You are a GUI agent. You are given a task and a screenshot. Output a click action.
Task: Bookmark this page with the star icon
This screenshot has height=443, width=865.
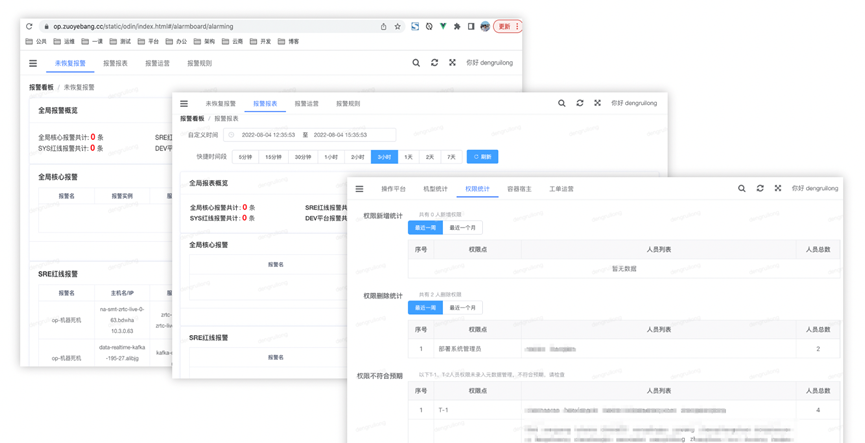tap(398, 26)
